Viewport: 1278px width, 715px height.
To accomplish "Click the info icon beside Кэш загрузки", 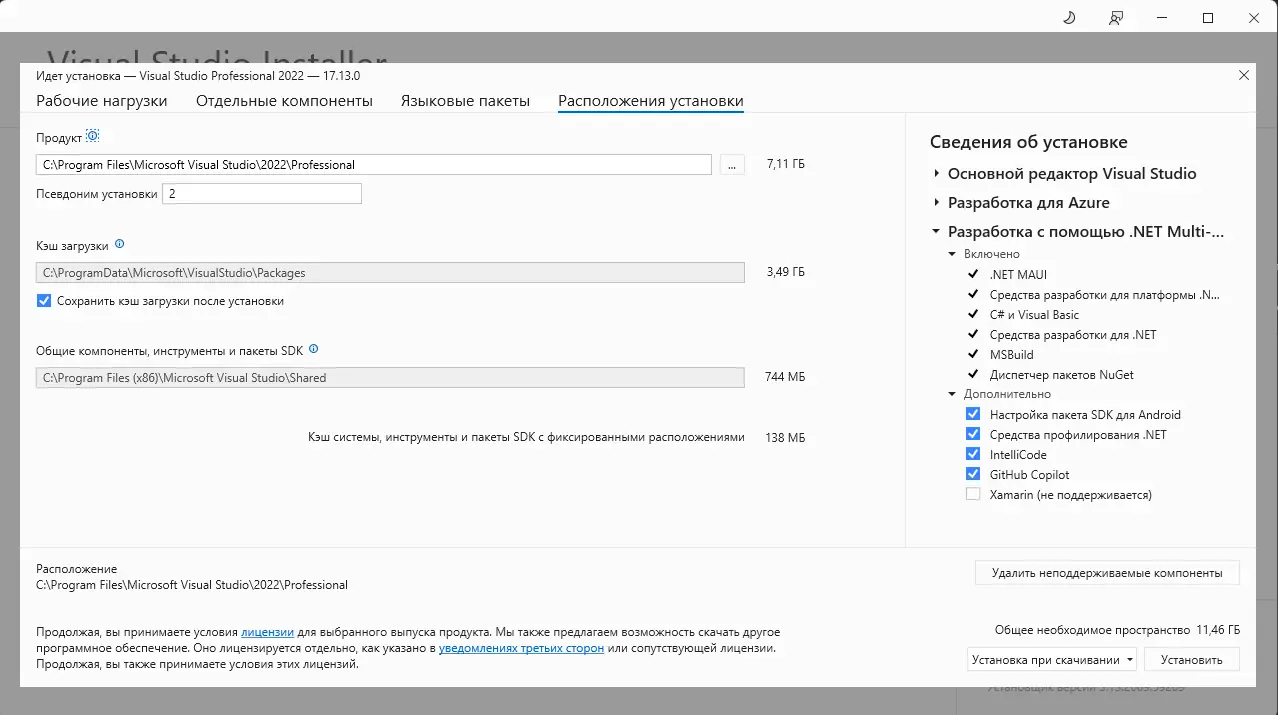I will (119, 243).
